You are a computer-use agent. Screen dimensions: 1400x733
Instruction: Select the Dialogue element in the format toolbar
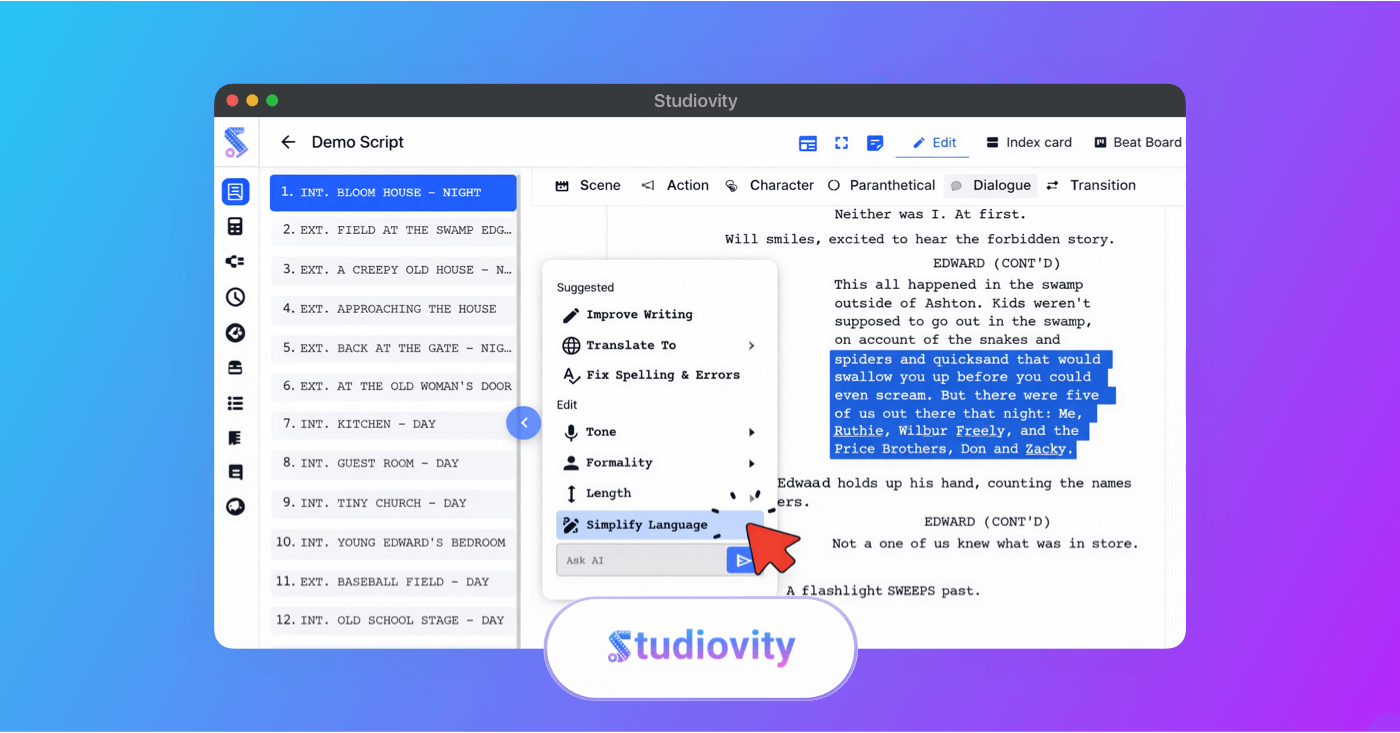coord(990,185)
